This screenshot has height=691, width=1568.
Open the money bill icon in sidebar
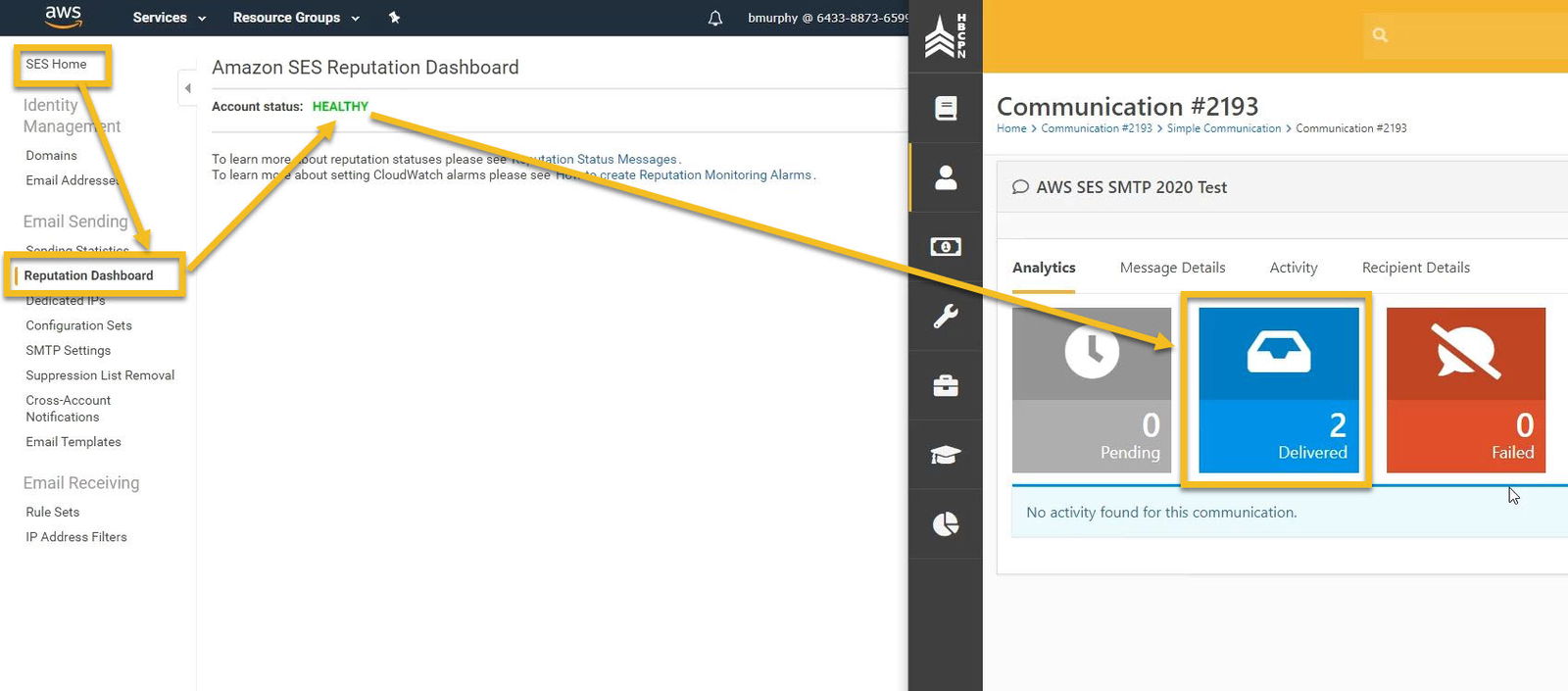[946, 247]
